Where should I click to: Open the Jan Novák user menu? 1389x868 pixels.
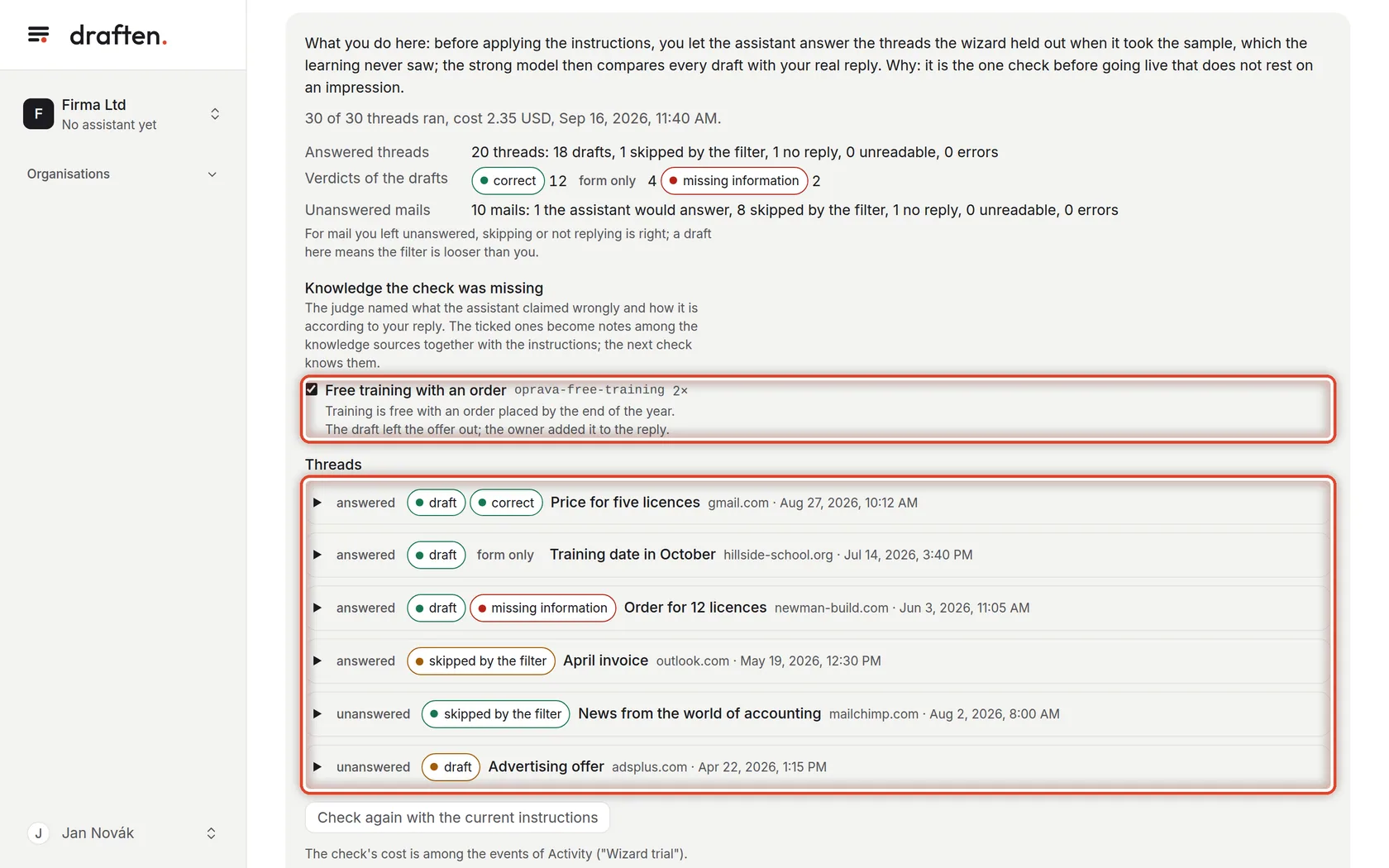tap(122, 833)
